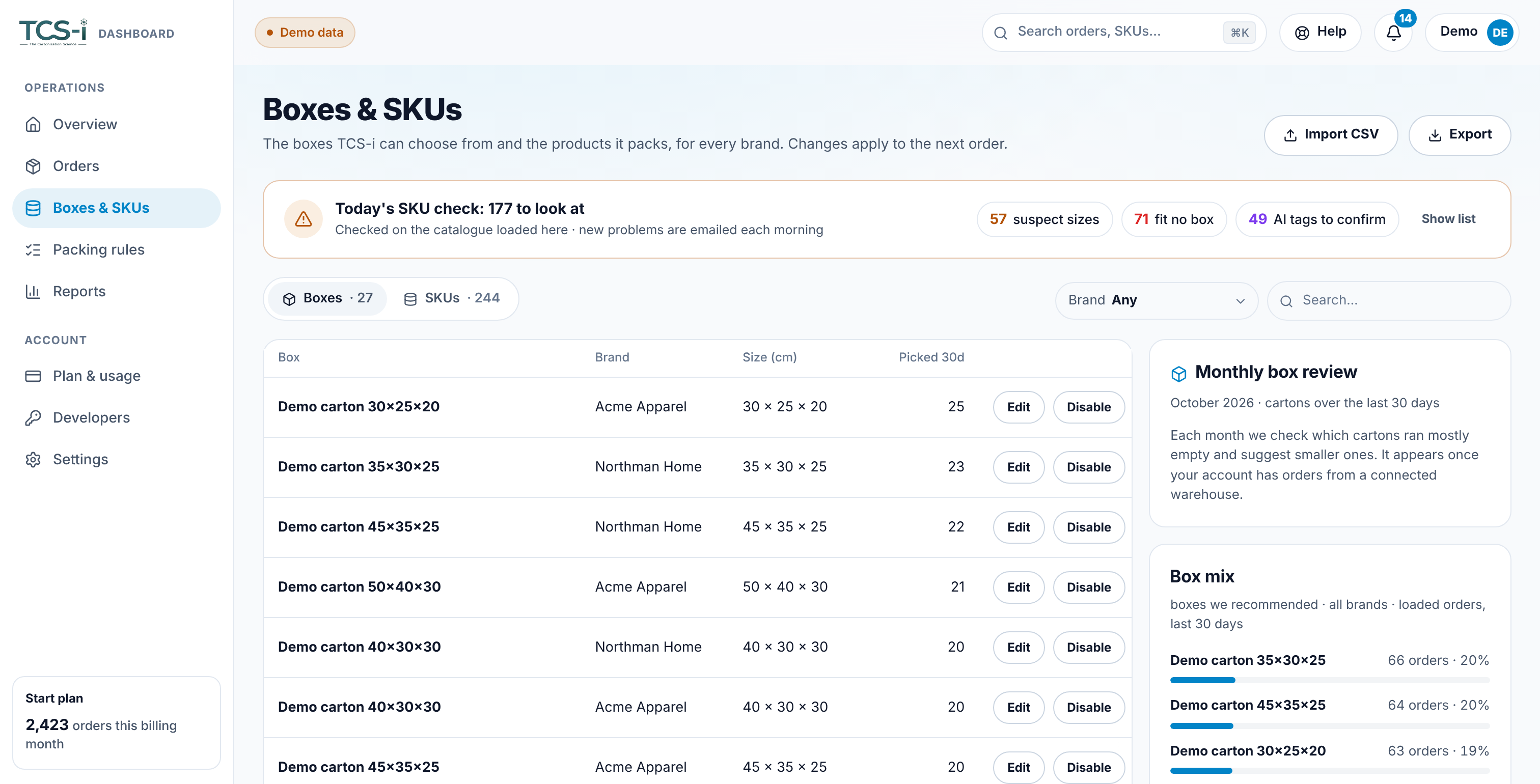
Task: Disable Demo carton 30×25×20
Action: coord(1089,407)
